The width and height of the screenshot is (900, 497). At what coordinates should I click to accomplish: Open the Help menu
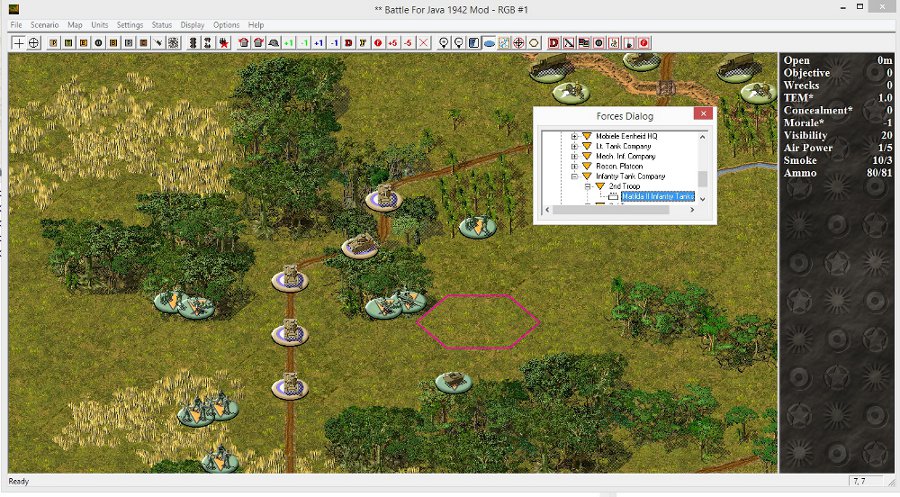coord(256,25)
